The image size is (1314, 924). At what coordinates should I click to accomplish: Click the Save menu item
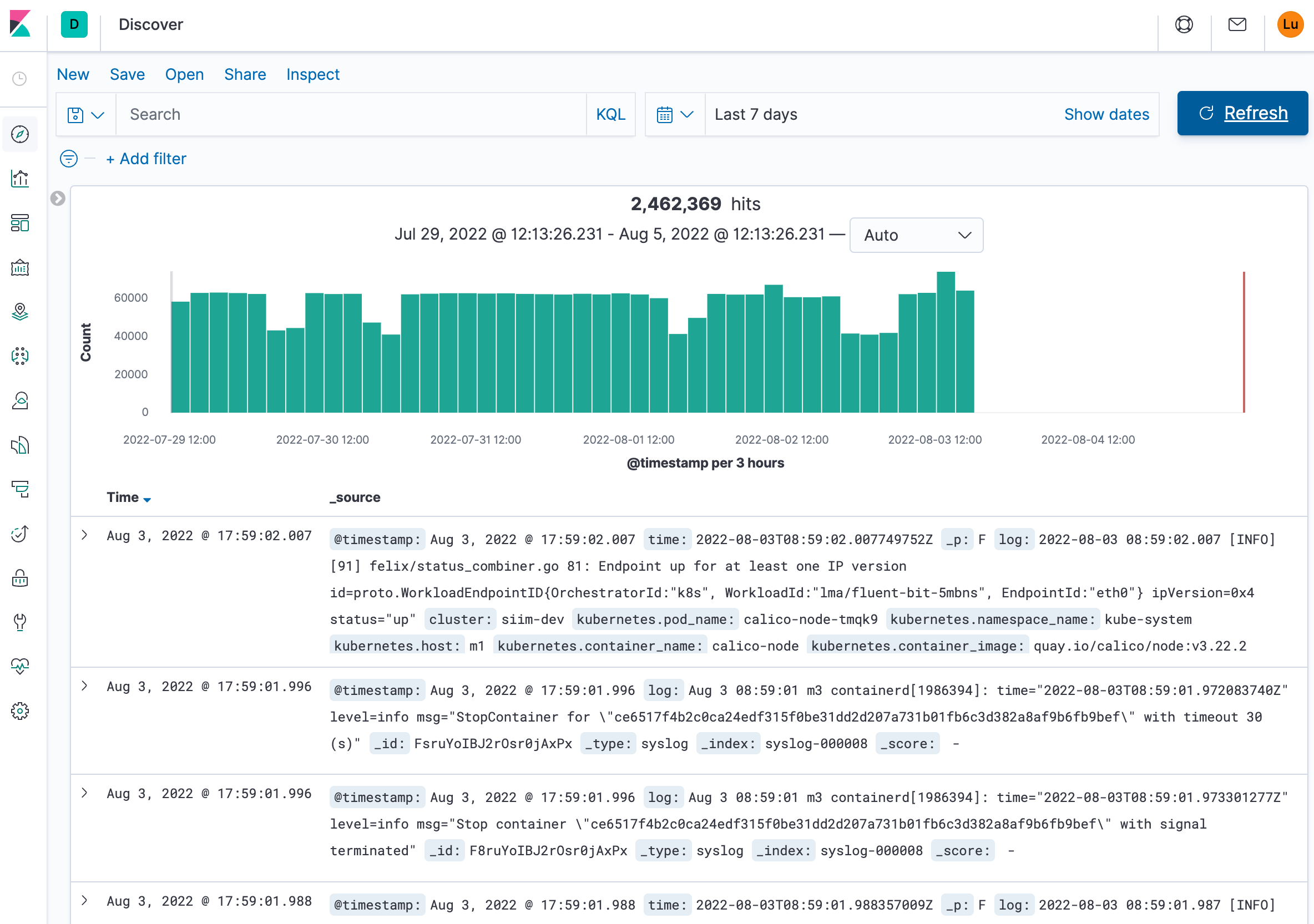(x=127, y=74)
